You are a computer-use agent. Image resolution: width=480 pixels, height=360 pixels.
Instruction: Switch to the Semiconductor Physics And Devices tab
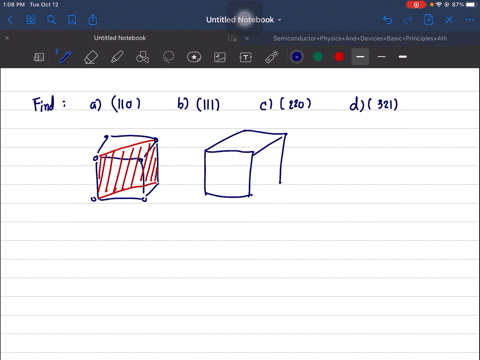pos(360,38)
